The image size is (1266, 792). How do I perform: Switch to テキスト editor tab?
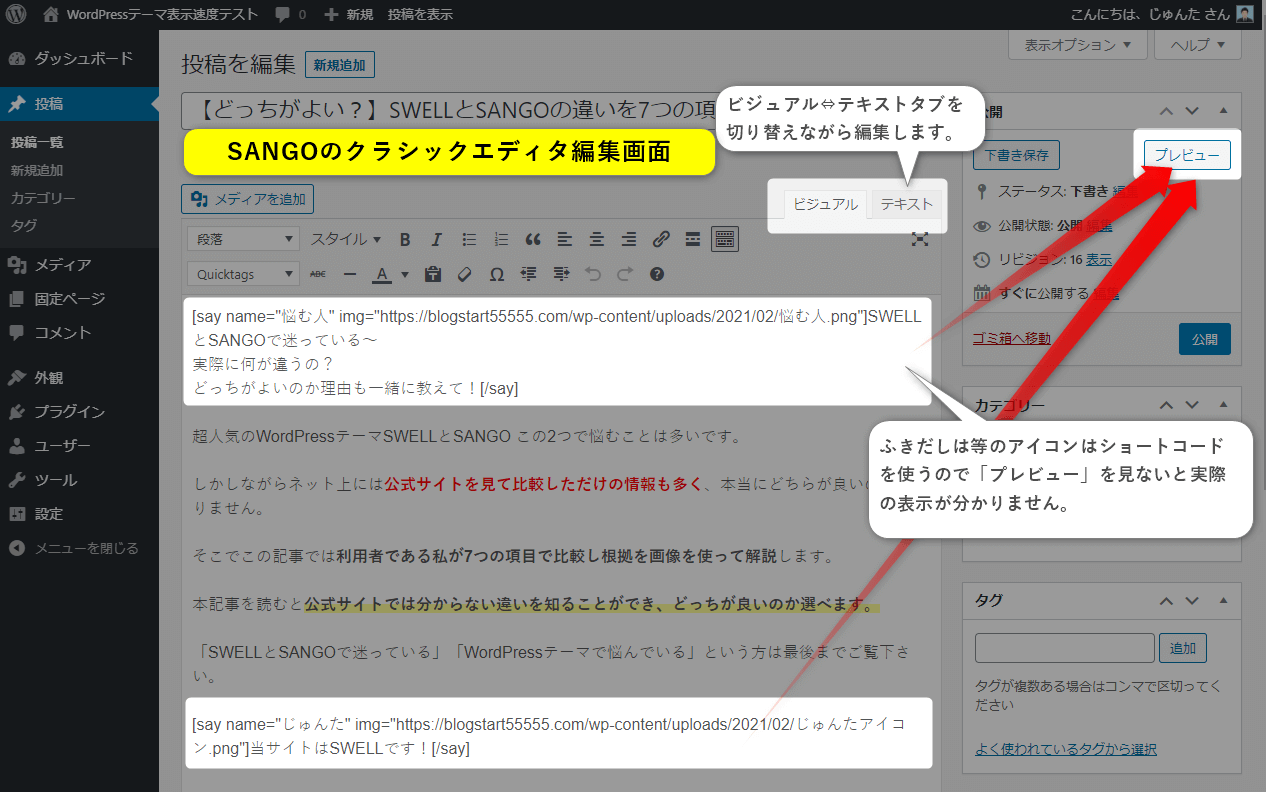[906, 204]
